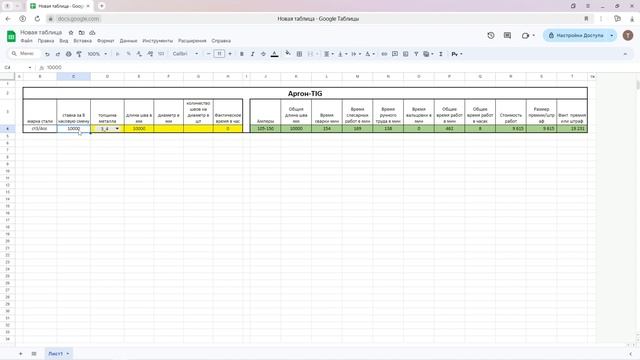640x360 pixels.
Task: Open the Лист1 sheet tab menu arrow
Action: click(x=68, y=353)
